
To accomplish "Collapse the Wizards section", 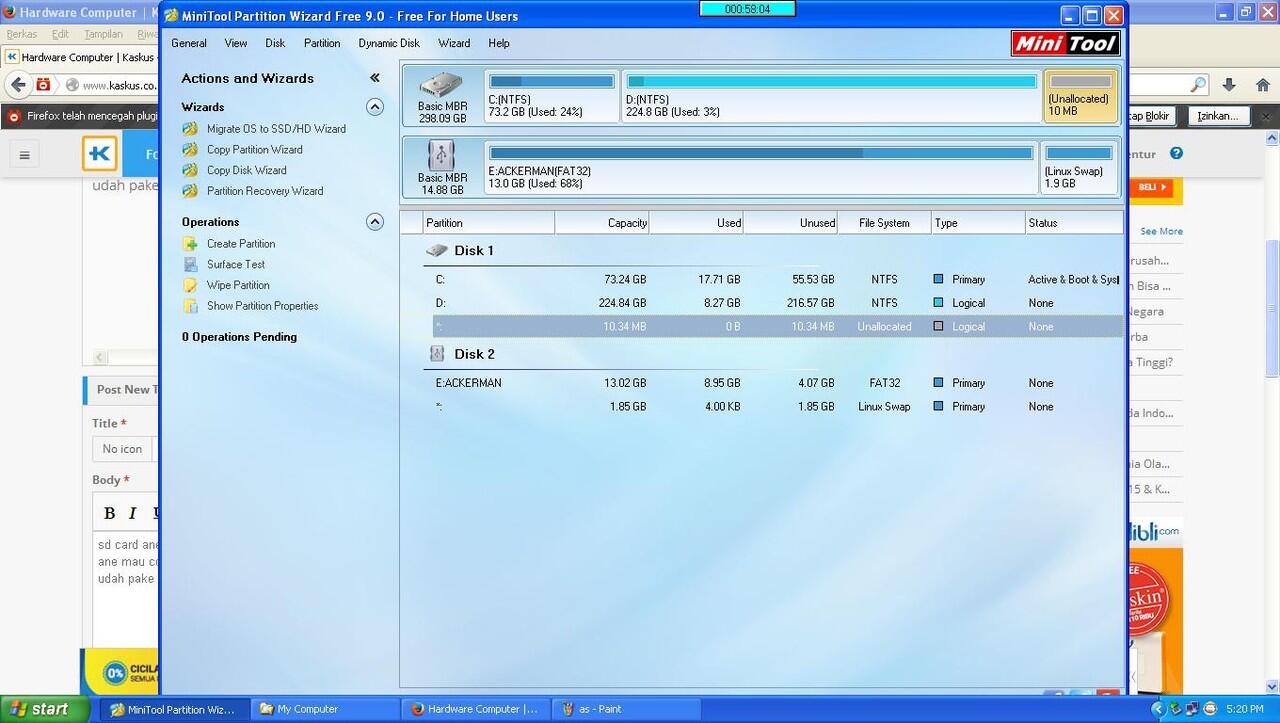I will [375, 107].
